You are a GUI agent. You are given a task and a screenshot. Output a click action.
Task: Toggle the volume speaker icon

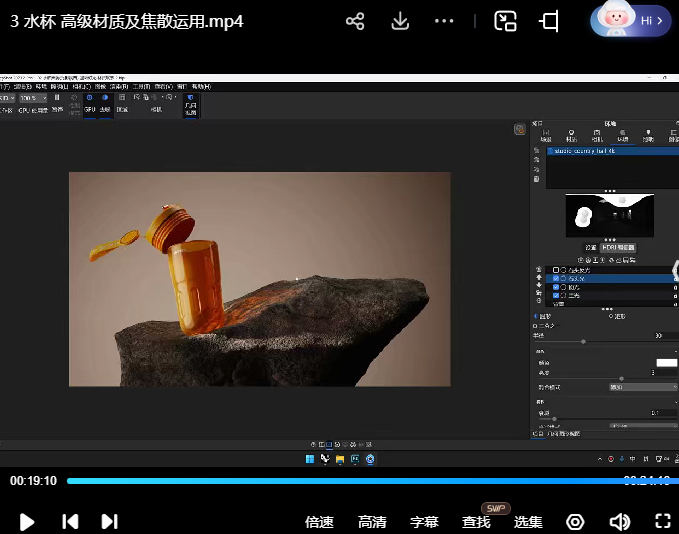[620, 521]
